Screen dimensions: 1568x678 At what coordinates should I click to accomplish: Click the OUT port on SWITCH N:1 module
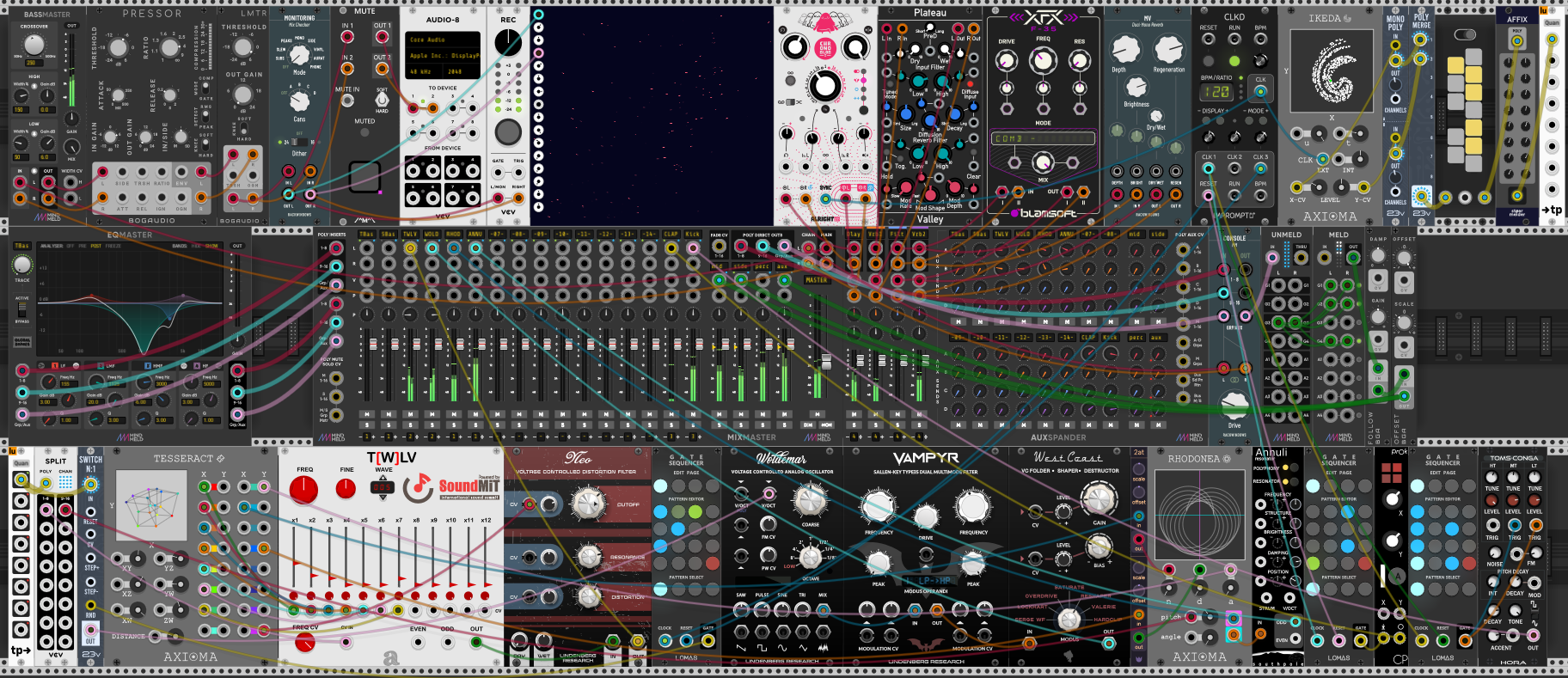tap(90, 630)
